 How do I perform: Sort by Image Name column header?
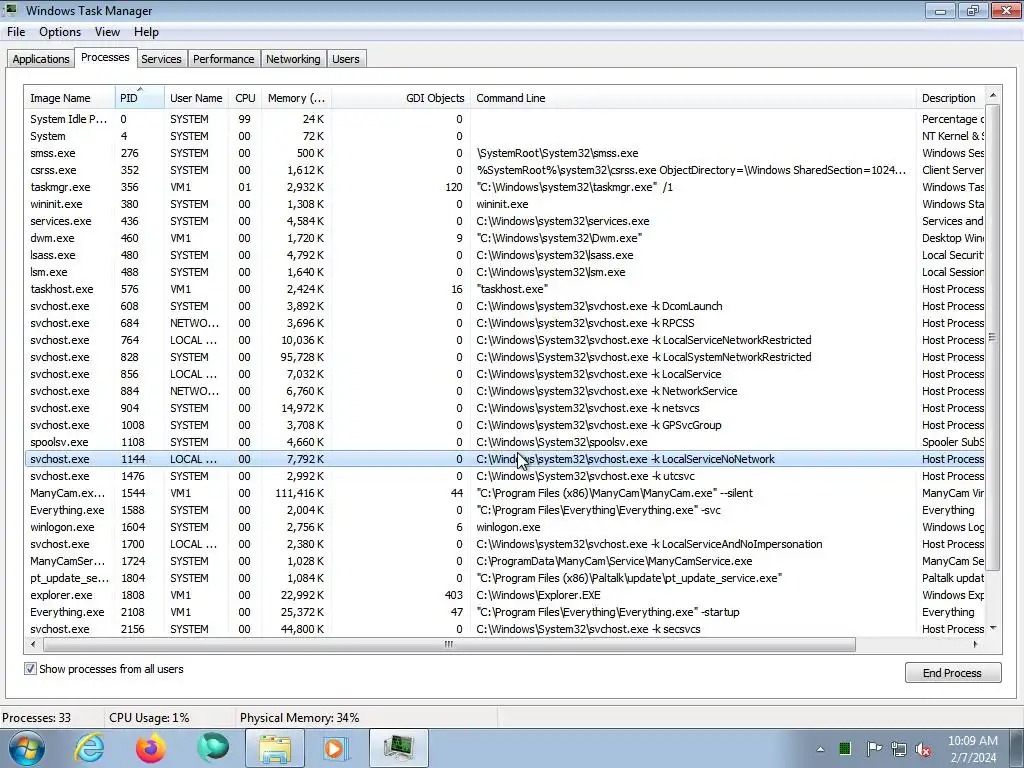point(70,98)
